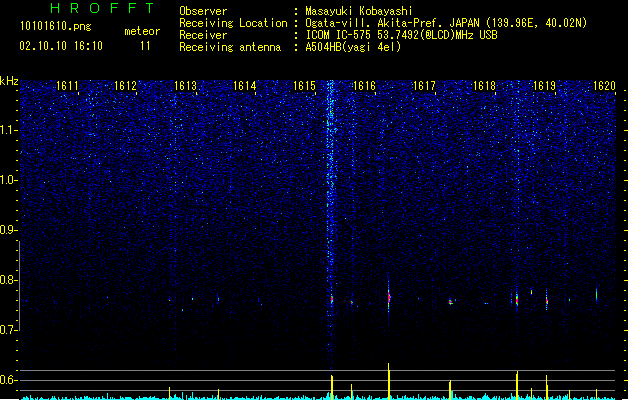Select the file name 10101610.png
The image size is (629, 400).
click(x=56, y=26)
